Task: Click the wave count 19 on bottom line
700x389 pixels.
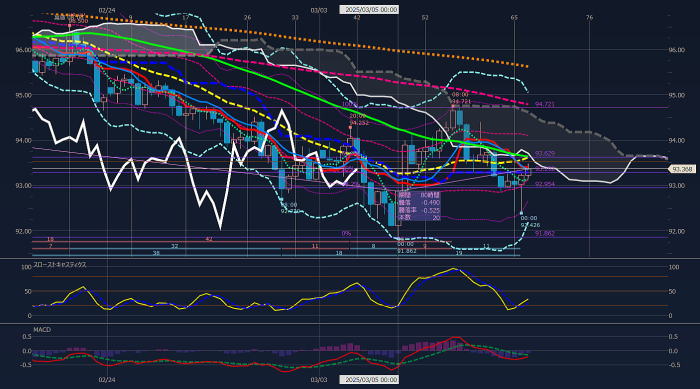Action: [458, 253]
